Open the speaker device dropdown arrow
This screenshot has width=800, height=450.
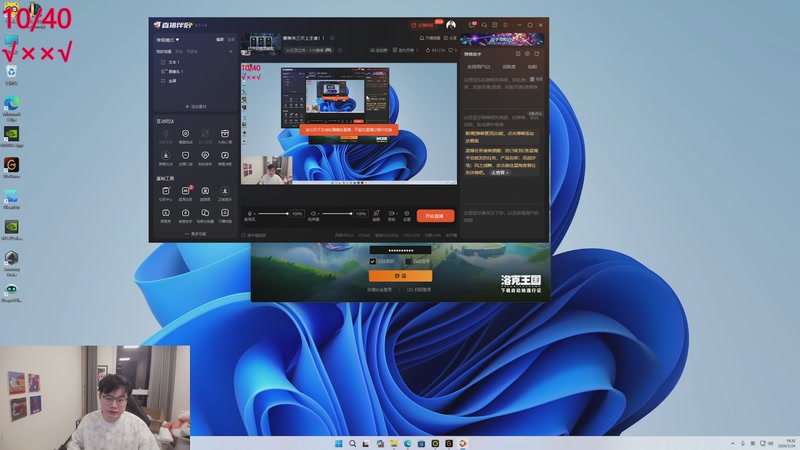318,214
